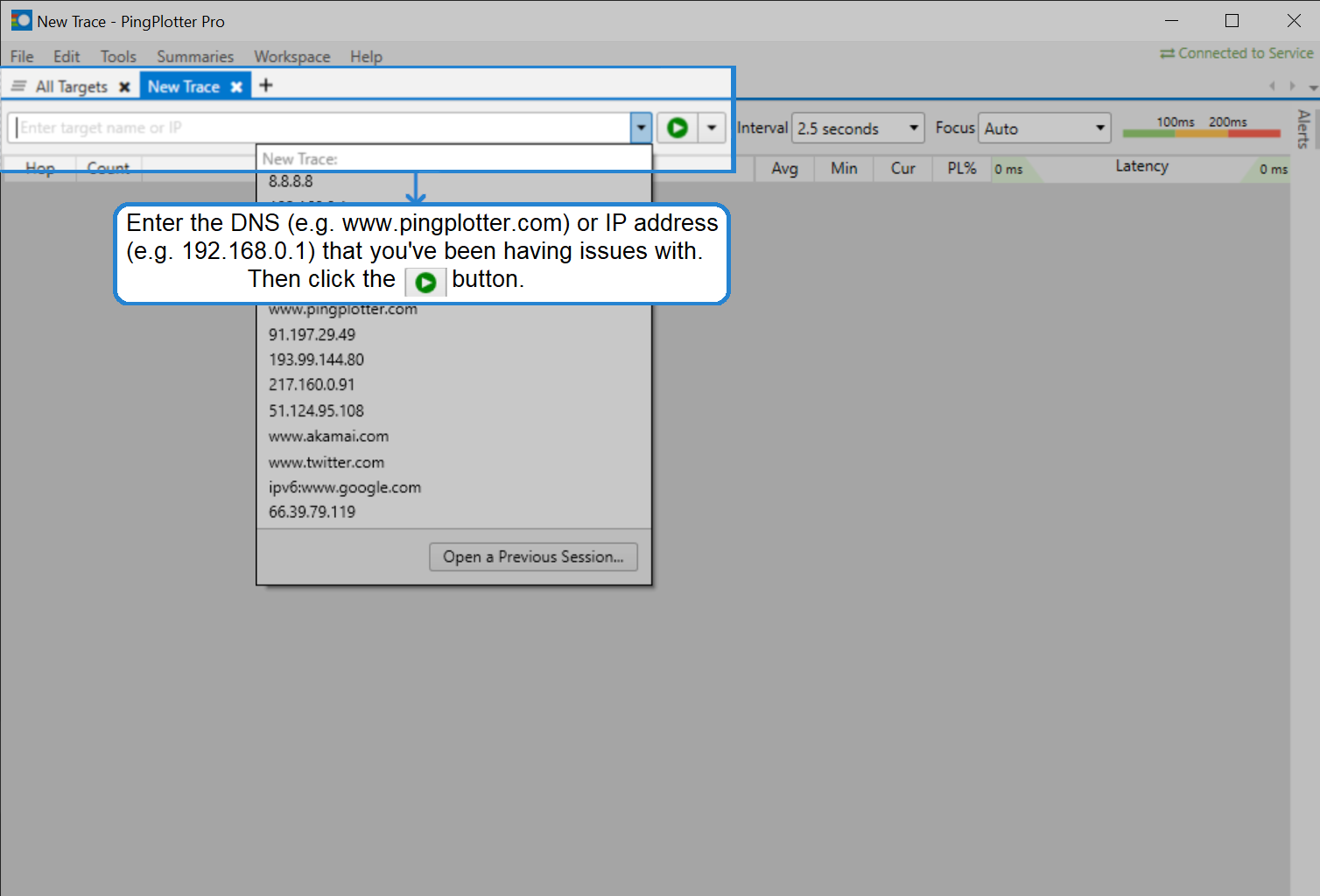Expand start options arrow beside play button
This screenshot has width=1320, height=896.
712,128
